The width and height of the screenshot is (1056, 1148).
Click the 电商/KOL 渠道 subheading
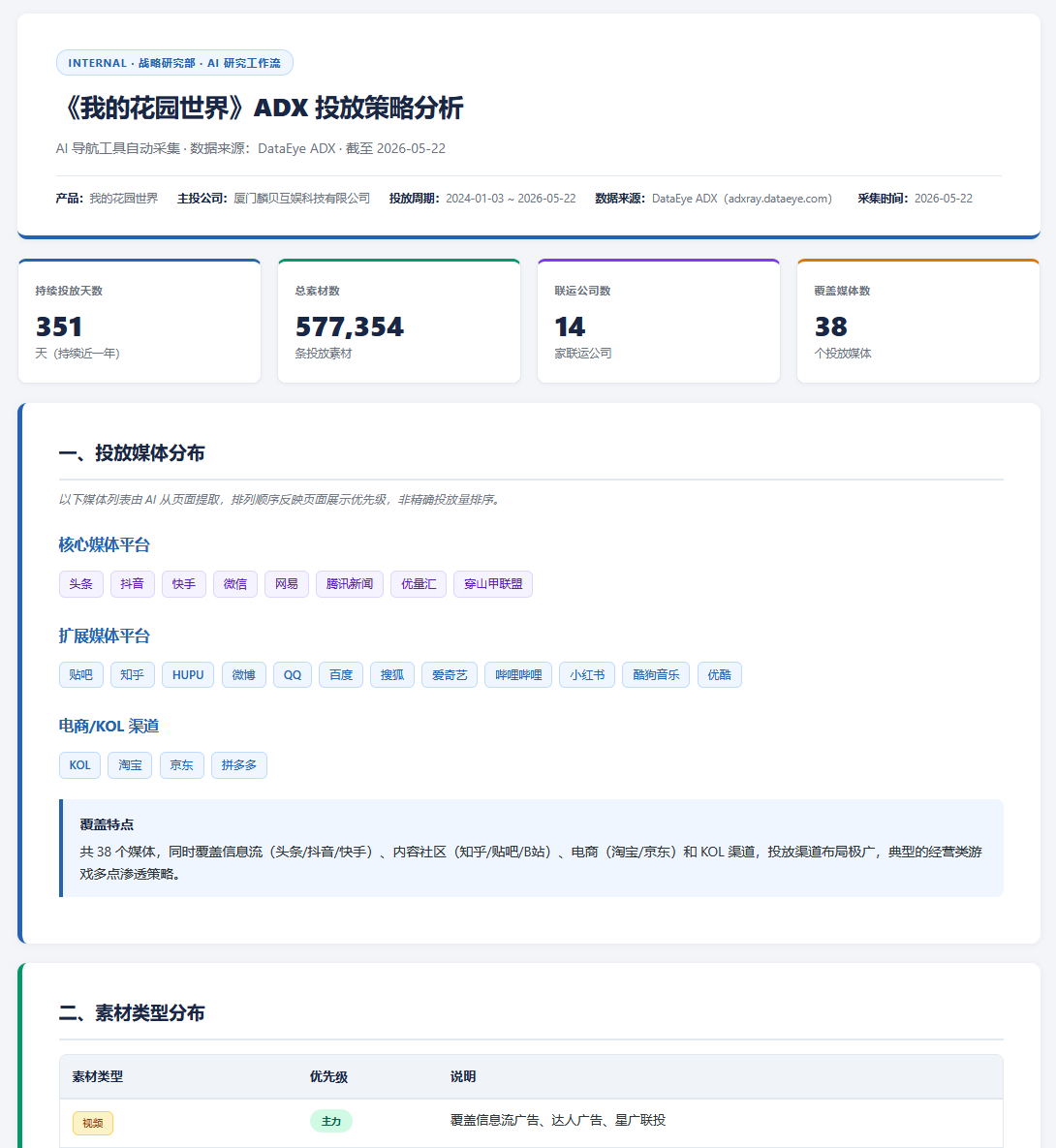109,727
